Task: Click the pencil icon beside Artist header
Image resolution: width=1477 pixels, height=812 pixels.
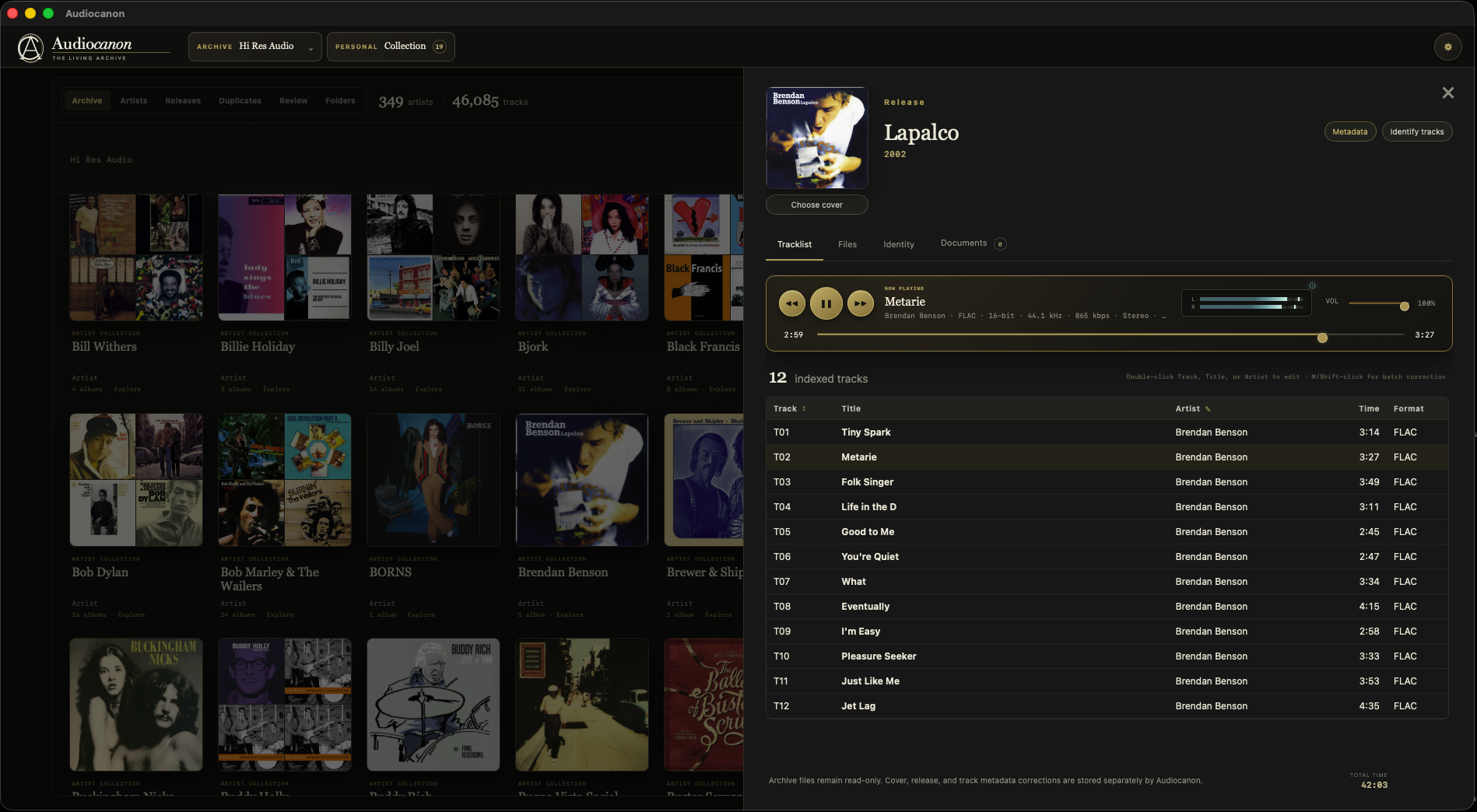Action: pyautogui.click(x=1208, y=408)
